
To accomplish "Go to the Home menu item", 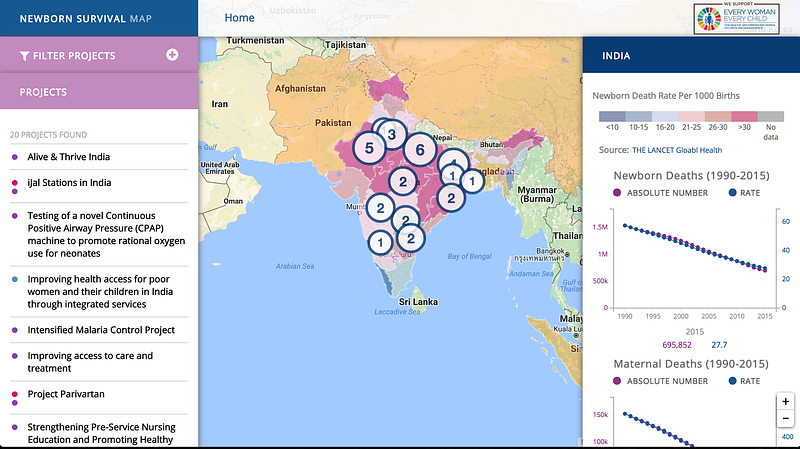I will pyautogui.click(x=239, y=18).
